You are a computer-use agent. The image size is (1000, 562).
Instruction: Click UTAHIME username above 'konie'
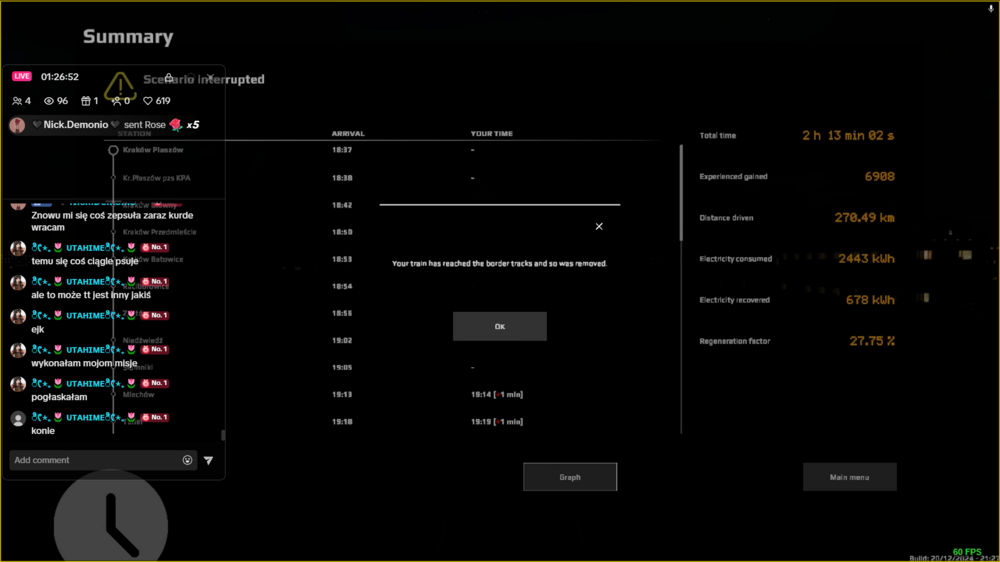pyautogui.click(x=85, y=417)
